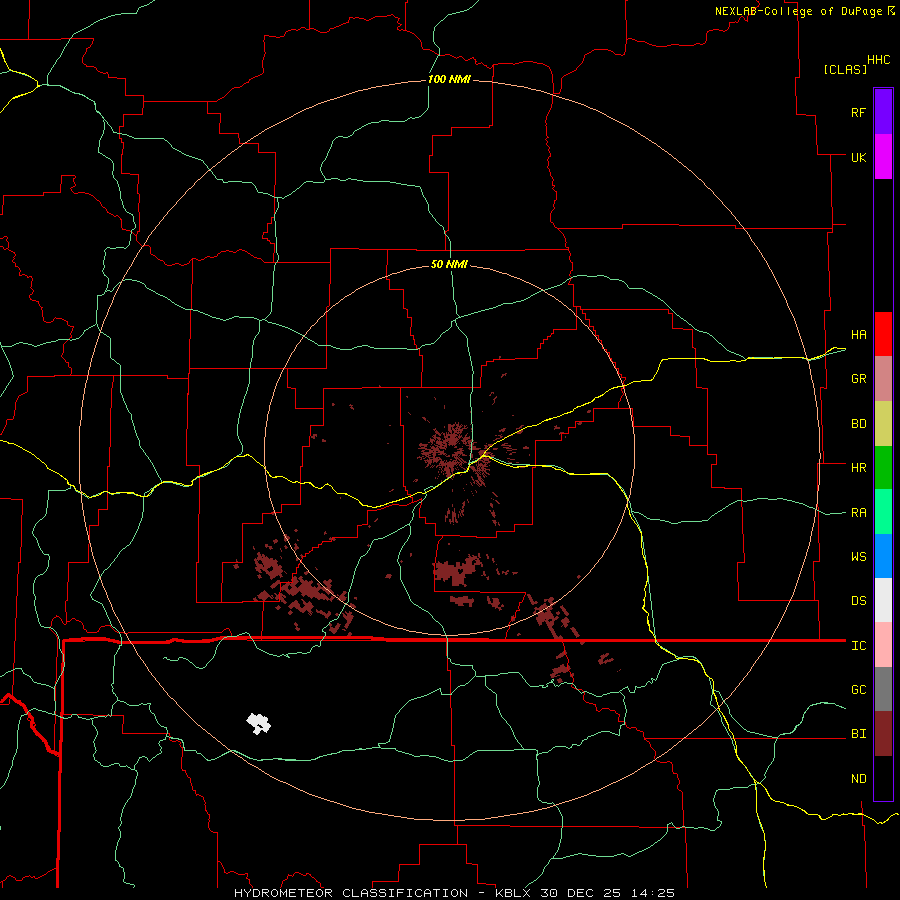Click the blue WS legend swatch

tap(883, 556)
